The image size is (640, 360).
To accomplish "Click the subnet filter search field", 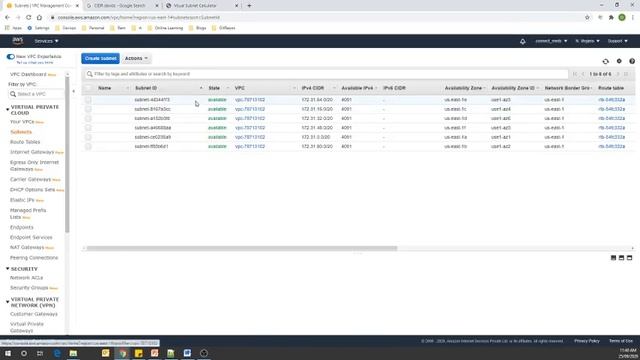I will [326, 74].
